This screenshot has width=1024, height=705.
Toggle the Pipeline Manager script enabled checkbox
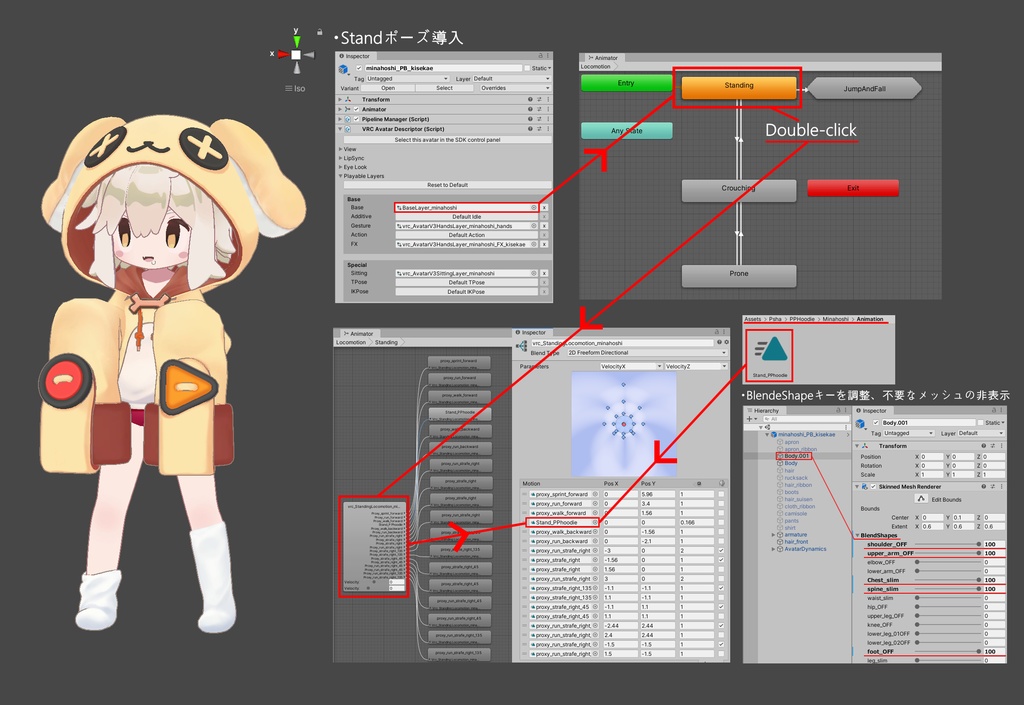[x=357, y=119]
